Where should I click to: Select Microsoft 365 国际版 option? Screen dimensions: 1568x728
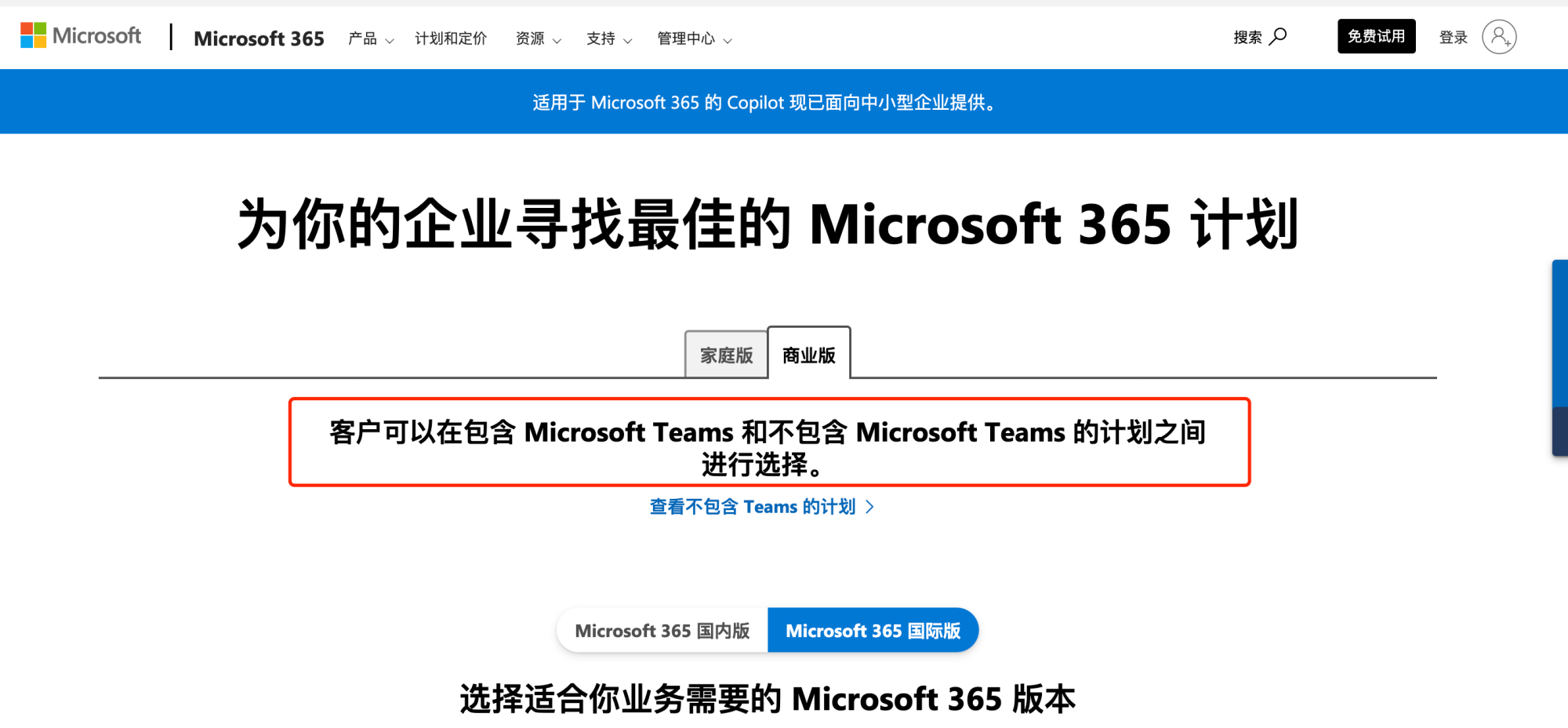pos(873,631)
